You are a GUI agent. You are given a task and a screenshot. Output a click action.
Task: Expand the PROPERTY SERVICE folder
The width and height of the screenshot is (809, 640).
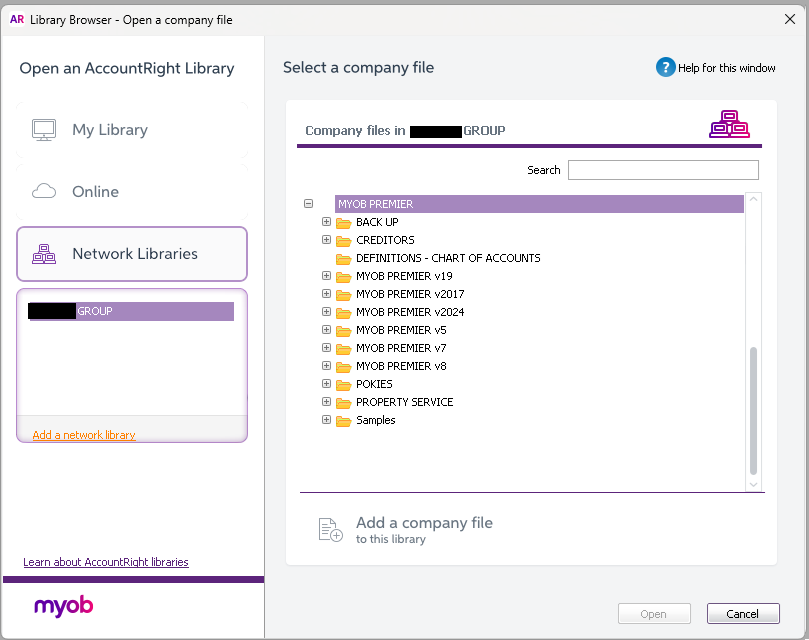pyautogui.click(x=326, y=402)
